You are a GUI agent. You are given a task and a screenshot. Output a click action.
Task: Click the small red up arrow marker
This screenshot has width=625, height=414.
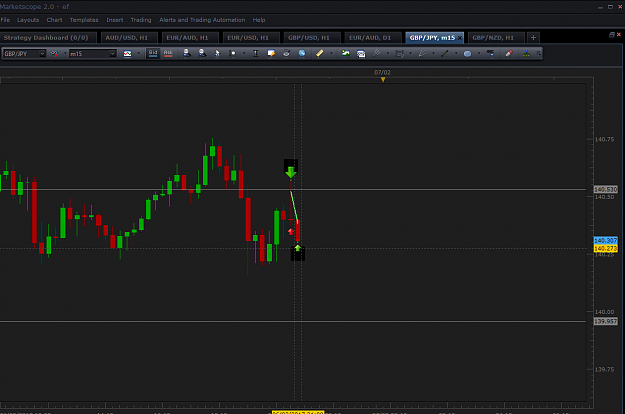pos(291,232)
